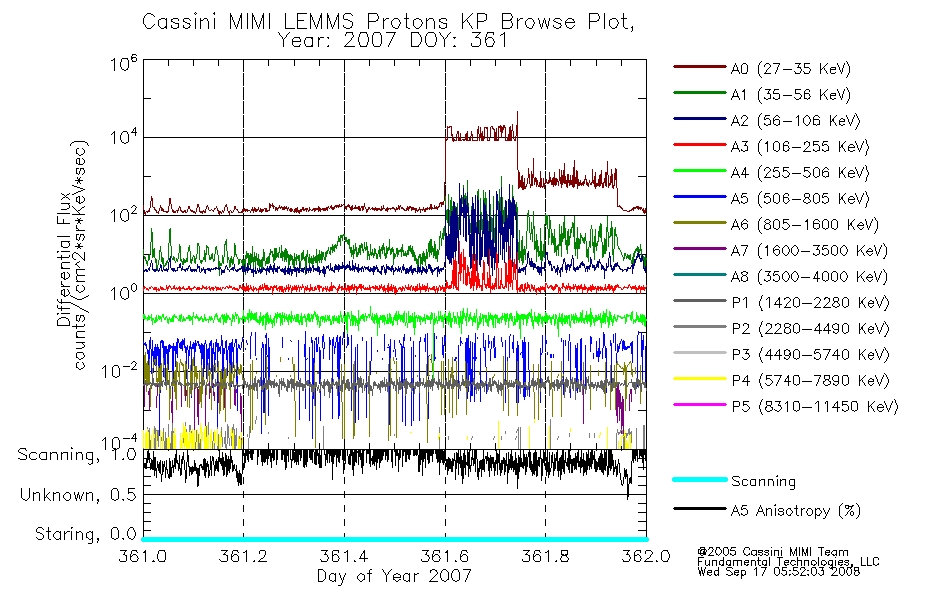Click the olive A6 legend line

click(699, 223)
